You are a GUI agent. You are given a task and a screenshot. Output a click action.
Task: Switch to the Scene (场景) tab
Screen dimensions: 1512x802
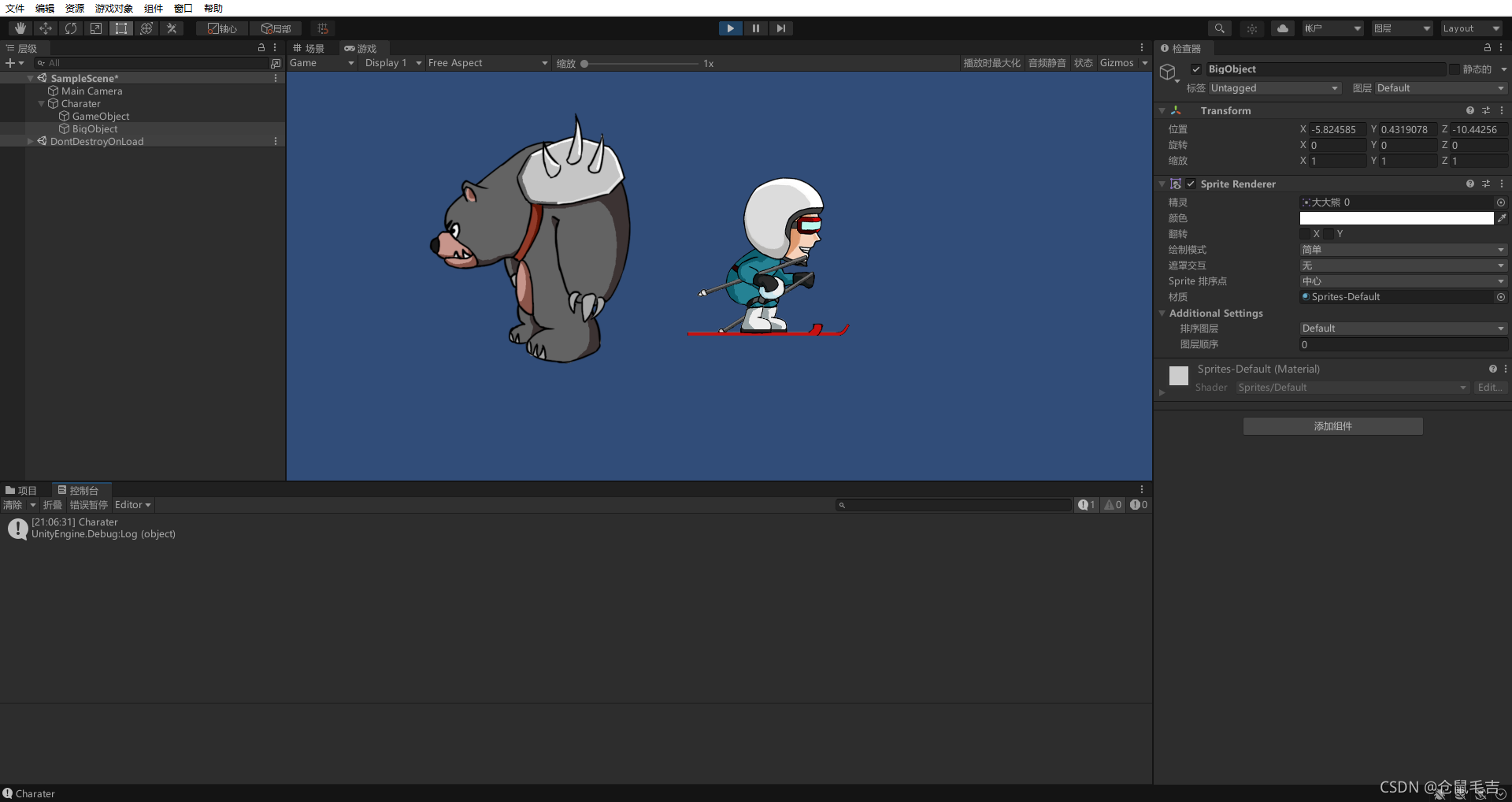pos(309,48)
